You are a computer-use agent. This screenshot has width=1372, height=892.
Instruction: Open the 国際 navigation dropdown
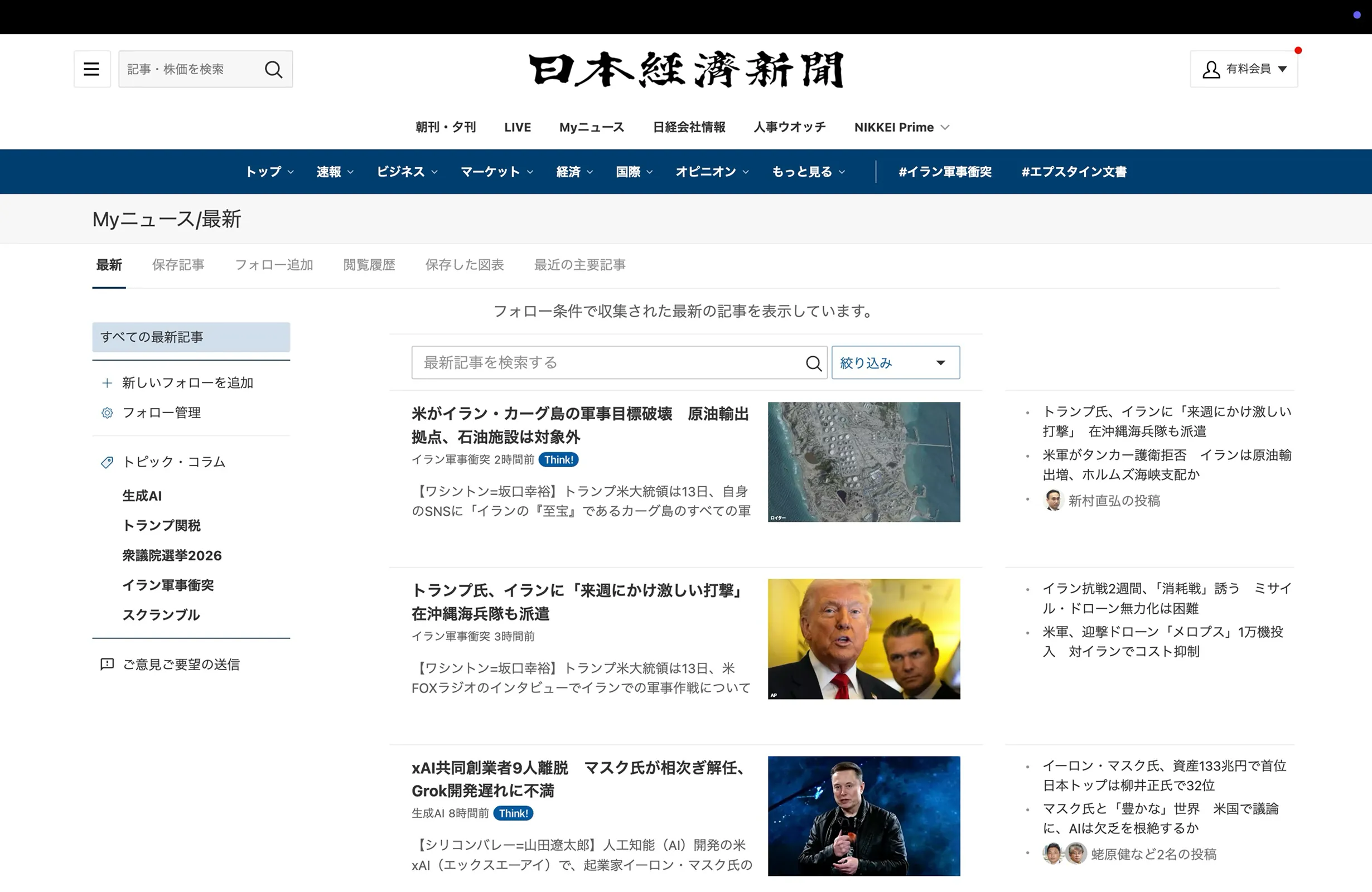click(634, 172)
